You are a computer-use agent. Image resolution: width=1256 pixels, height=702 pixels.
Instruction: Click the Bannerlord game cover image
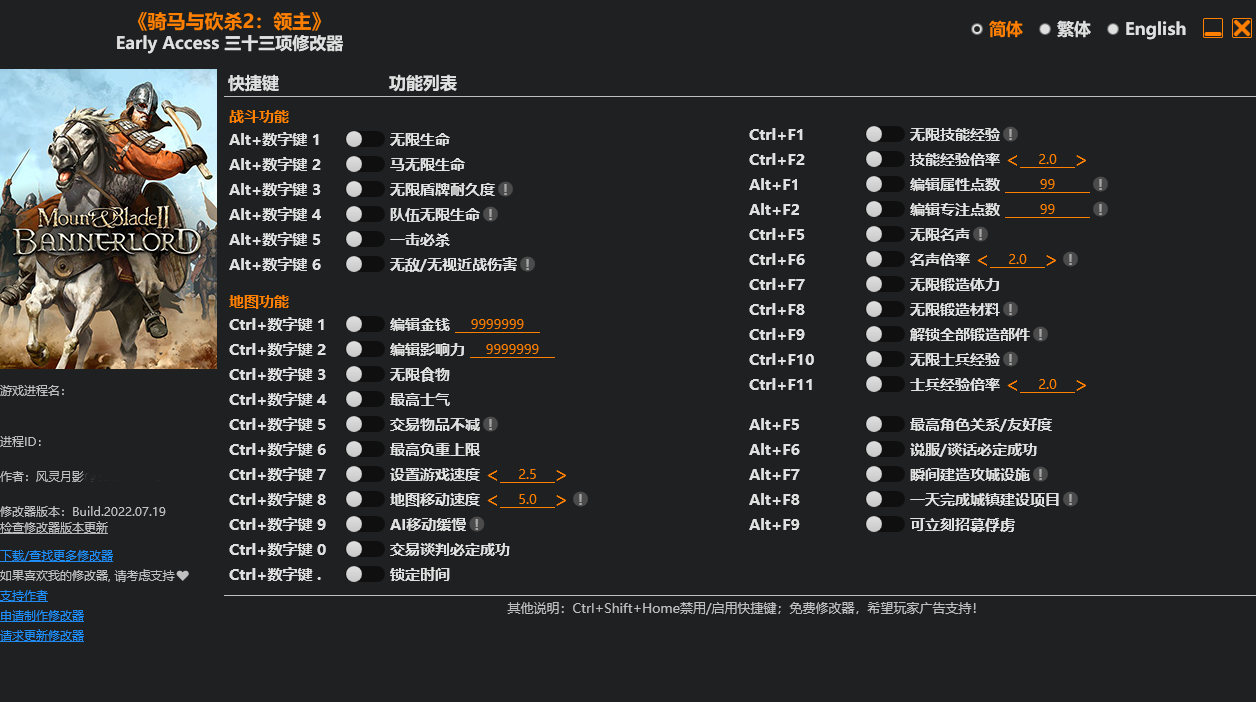click(x=108, y=219)
